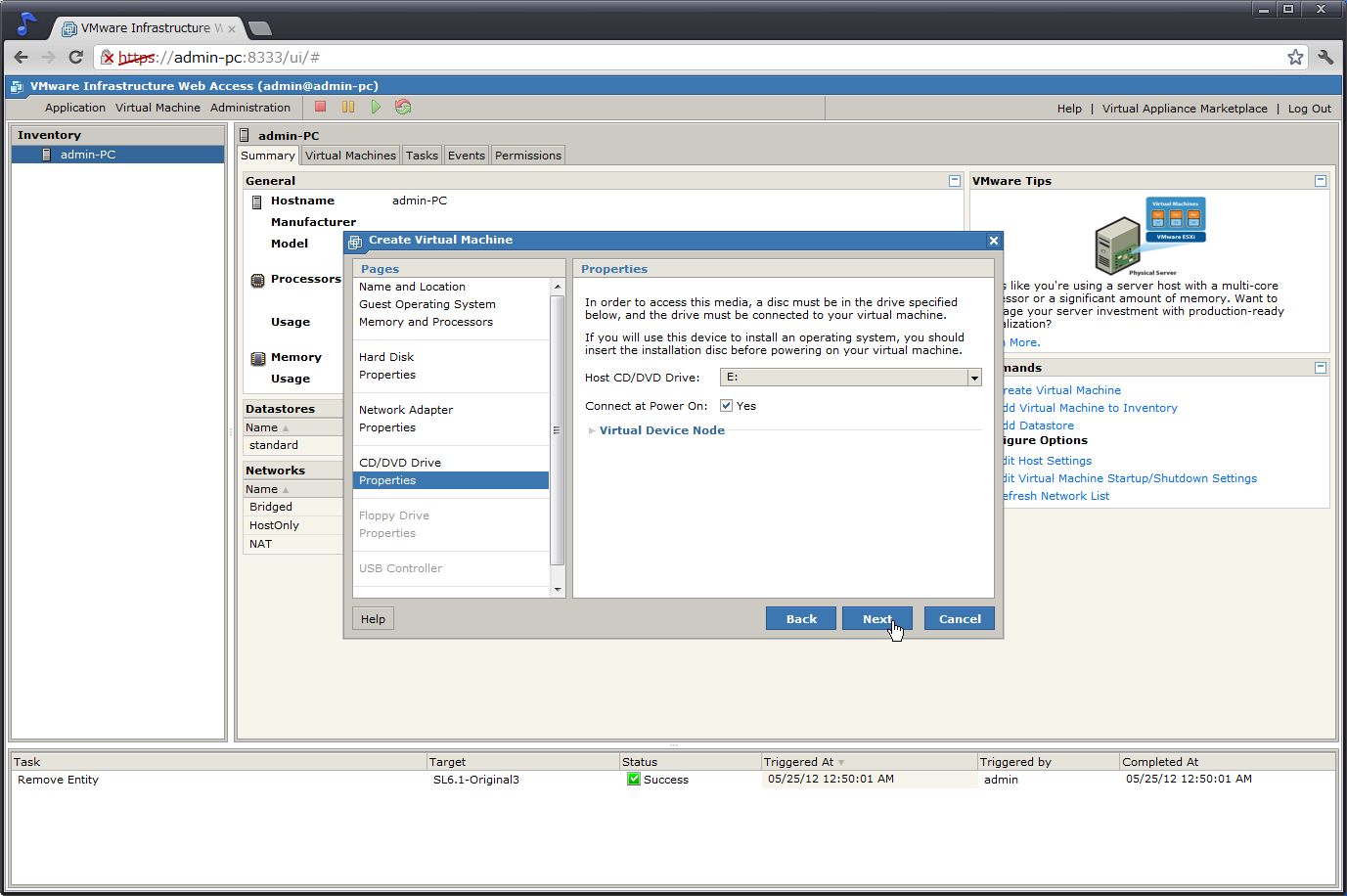Click the Reset virtual machine icon
1347x896 pixels.
coord(403,107)
